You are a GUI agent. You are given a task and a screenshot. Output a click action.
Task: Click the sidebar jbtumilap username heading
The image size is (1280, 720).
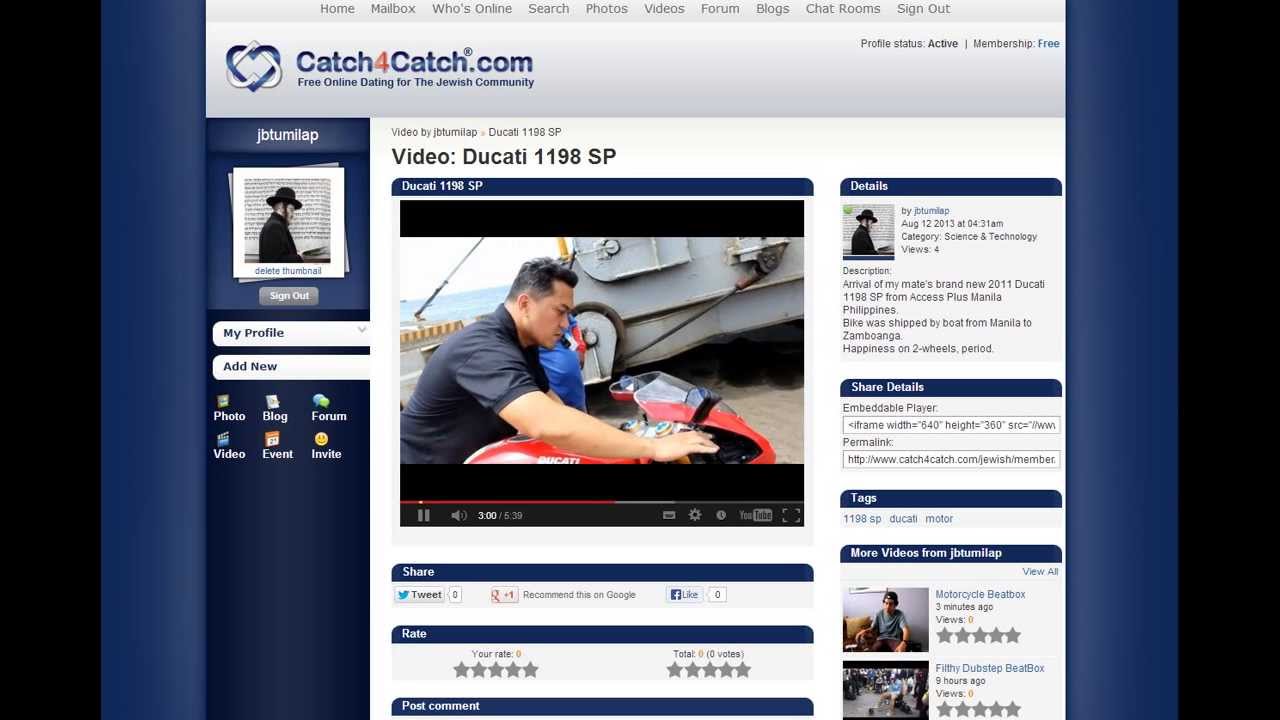pyautogui.click(x=288, y=135)
